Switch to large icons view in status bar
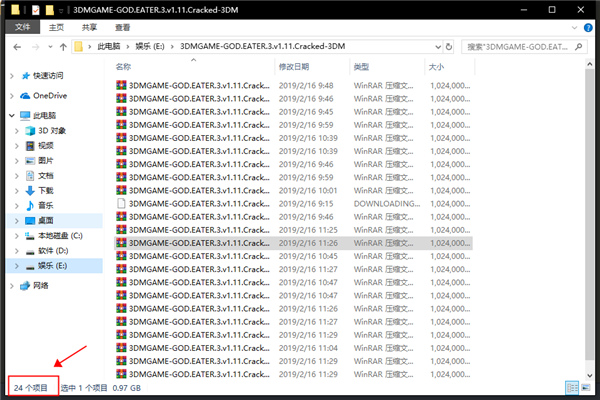Screen dimensions: 600x400 (x=586, y=388)
